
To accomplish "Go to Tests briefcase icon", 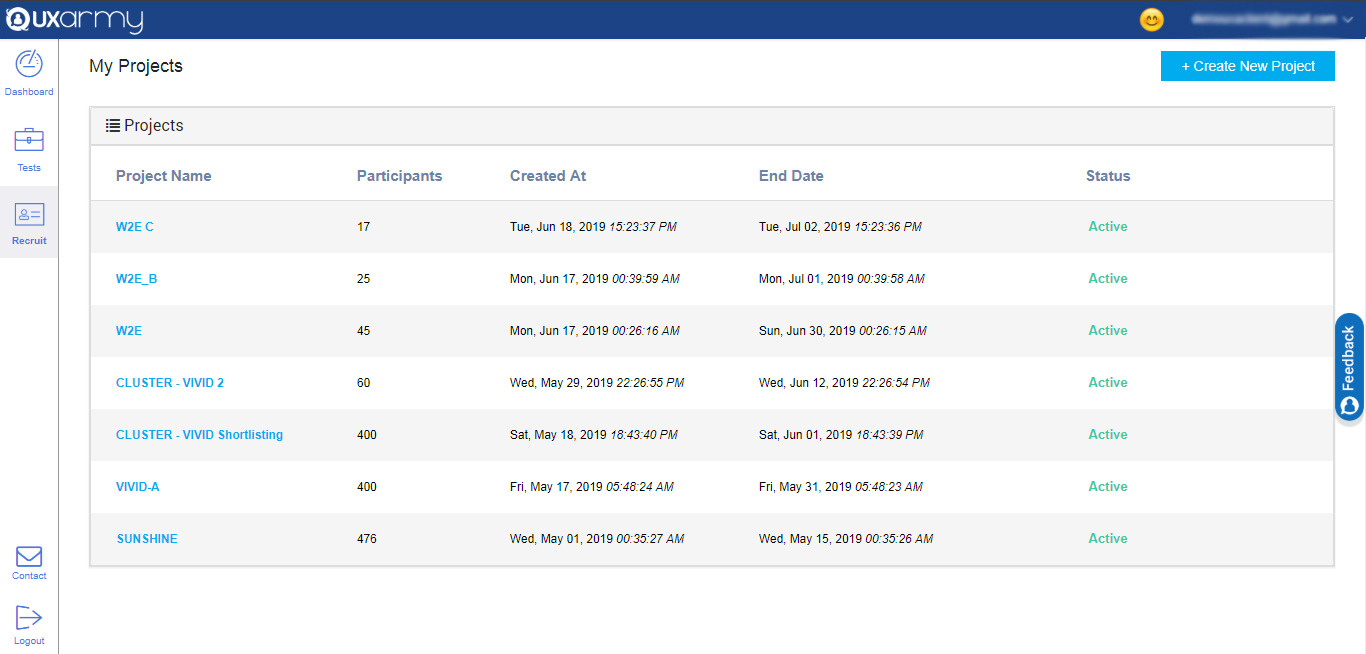I will [29, 140].
